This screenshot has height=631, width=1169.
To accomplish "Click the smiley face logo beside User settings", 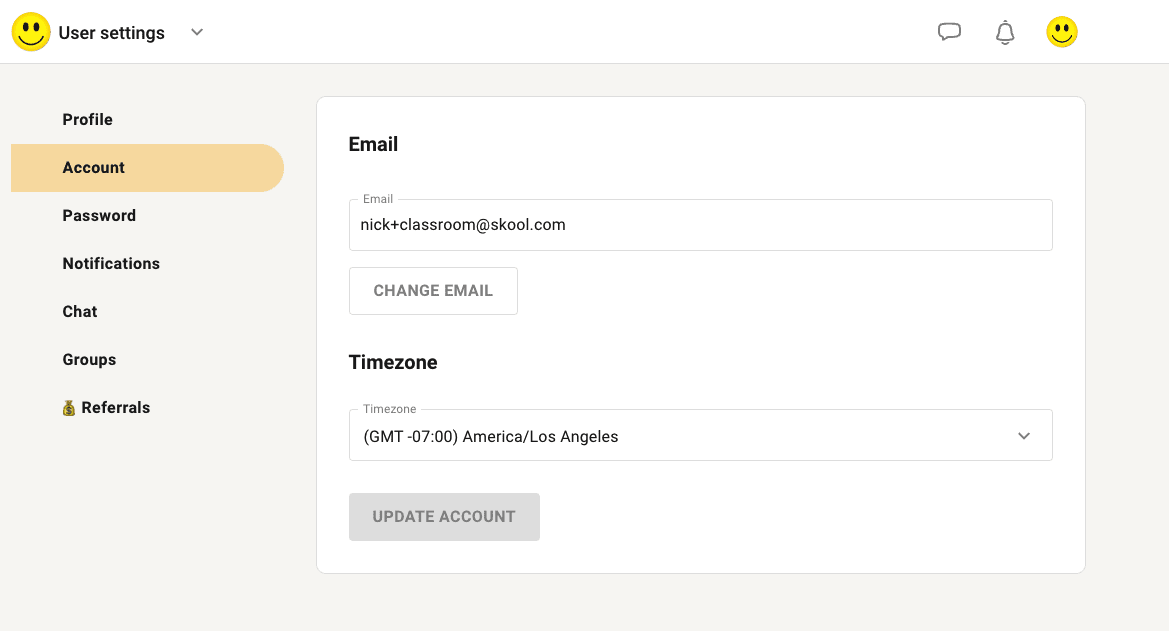I will pos(31,32).
